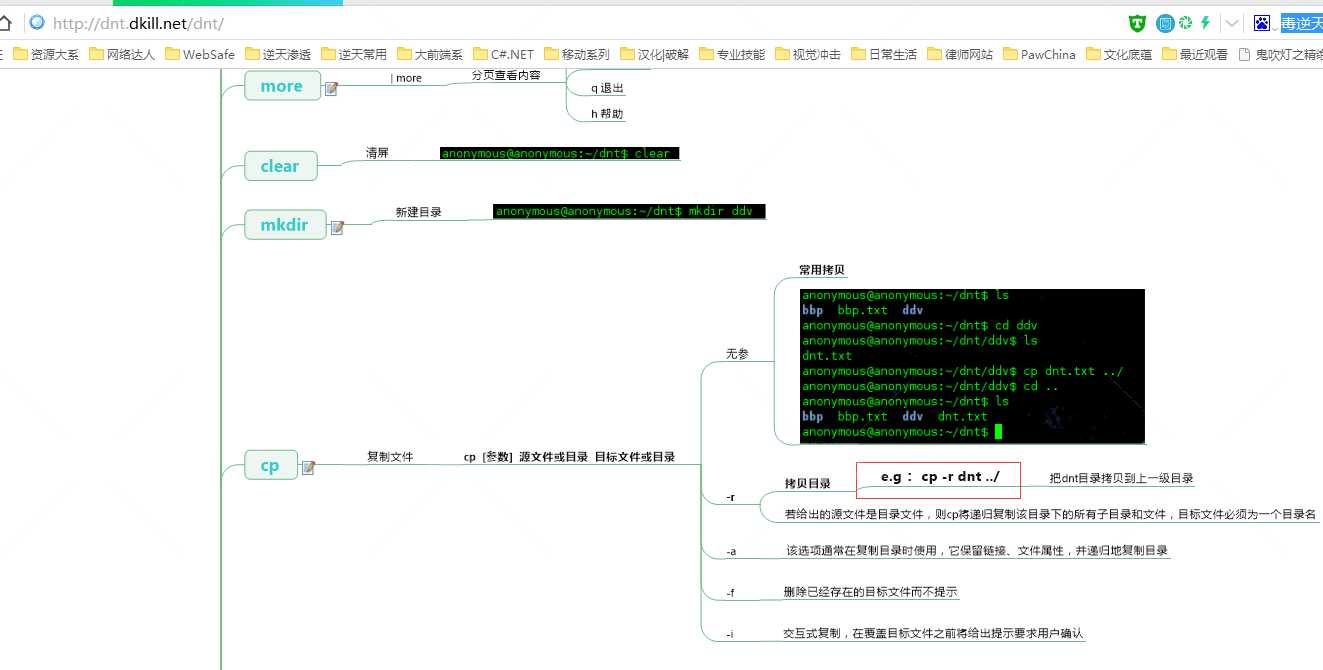
Task: Open the 逆天常用 bookmark folder
Action: pyautogui.click(x=354, y=54)
